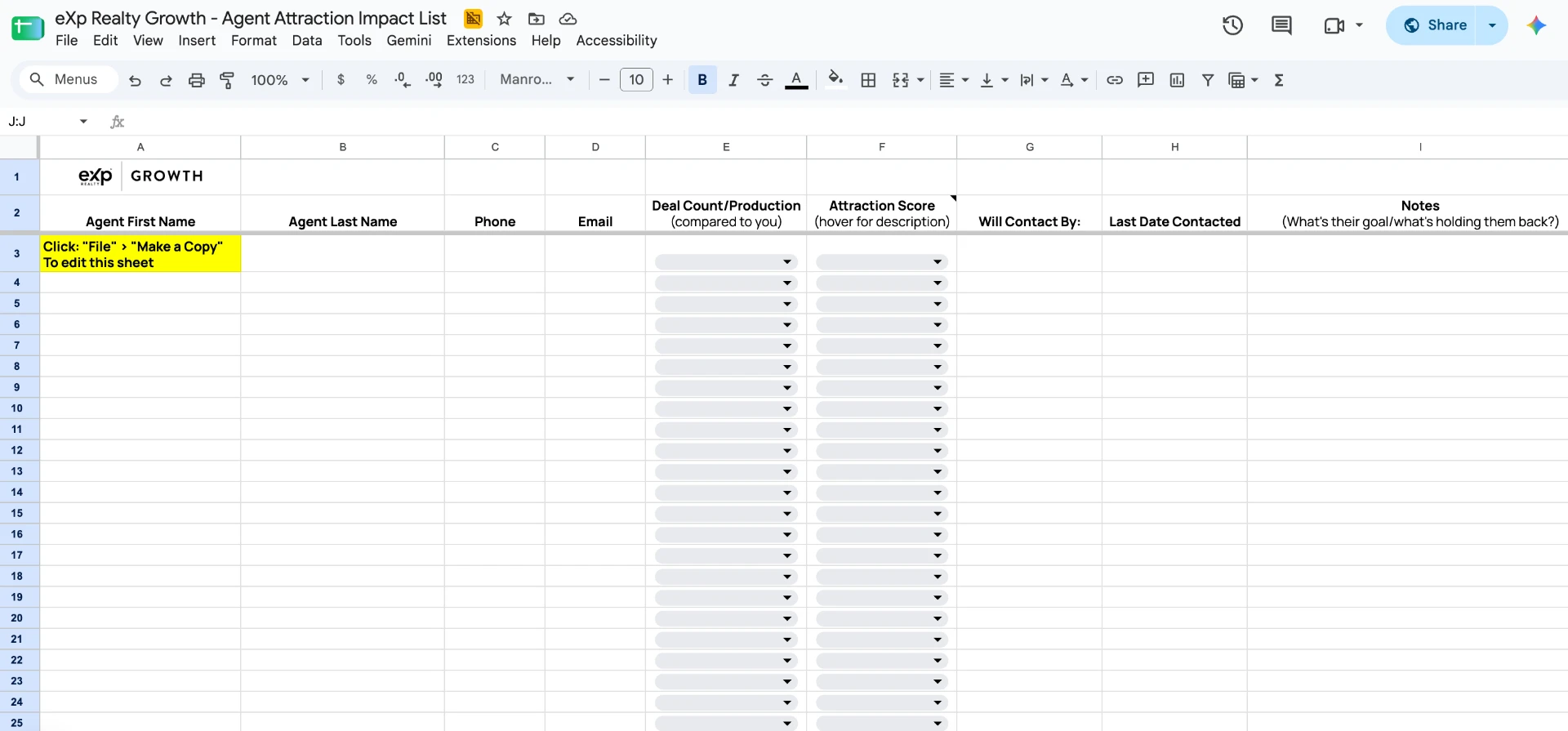The width and height of the screenshot is (1568, 731).
Task: Click the font size field
Action: [x=636, y=80]
